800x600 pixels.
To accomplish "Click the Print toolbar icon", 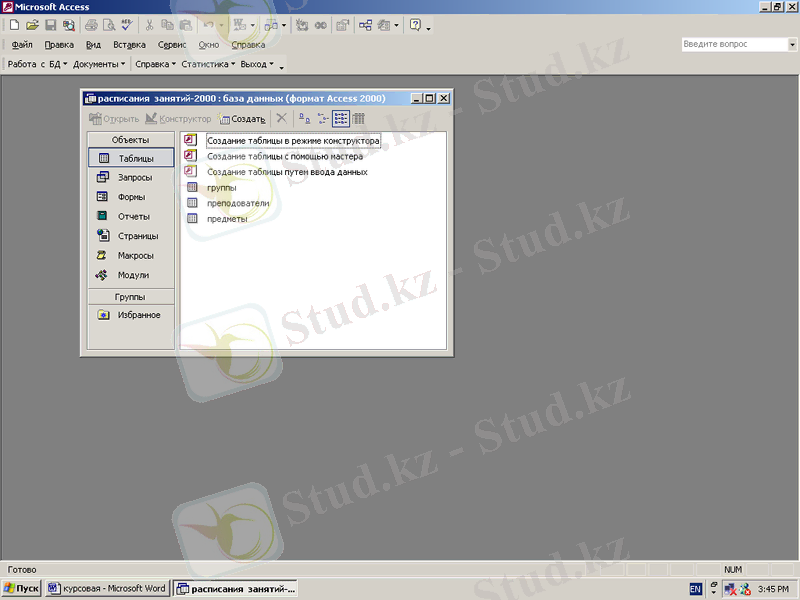I will click(x=91, y=25).
